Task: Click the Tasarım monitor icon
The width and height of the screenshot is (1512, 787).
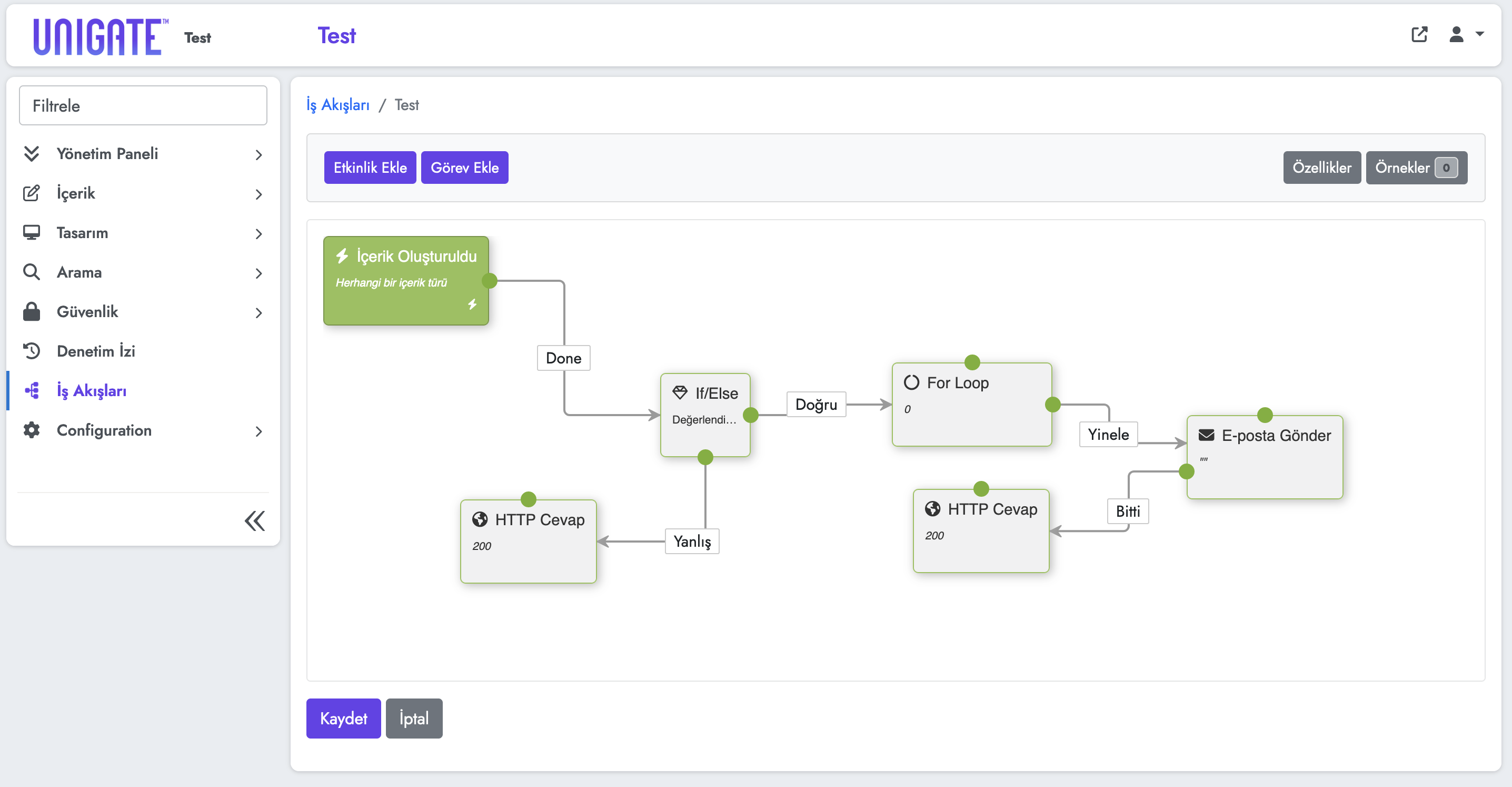Action: point(31,233)
